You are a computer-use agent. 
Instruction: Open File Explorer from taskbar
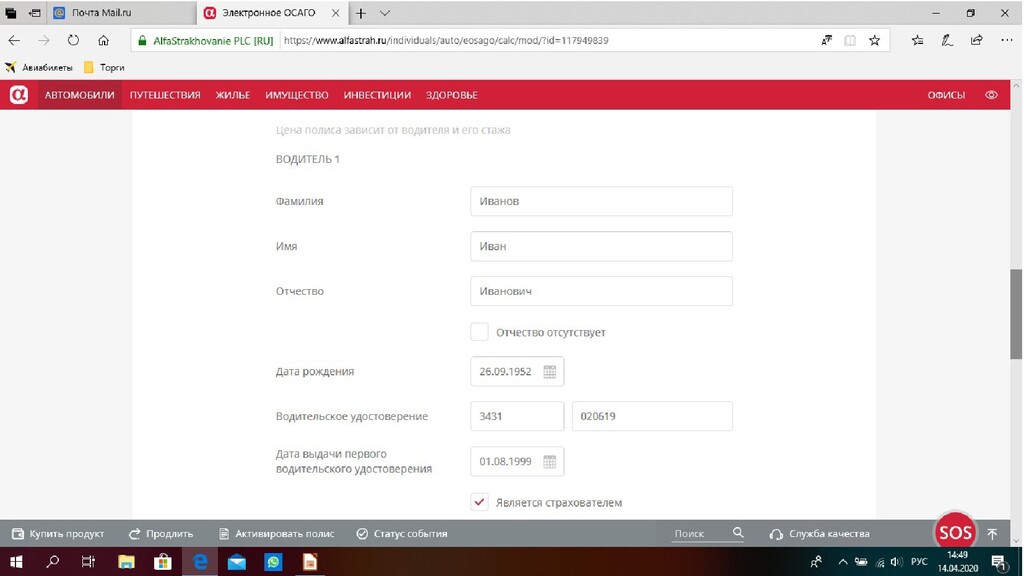[126, 562]
